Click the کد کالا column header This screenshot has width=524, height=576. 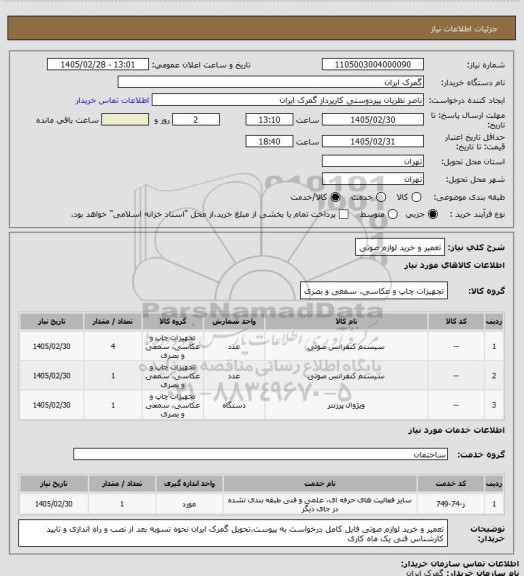(456, 321)
